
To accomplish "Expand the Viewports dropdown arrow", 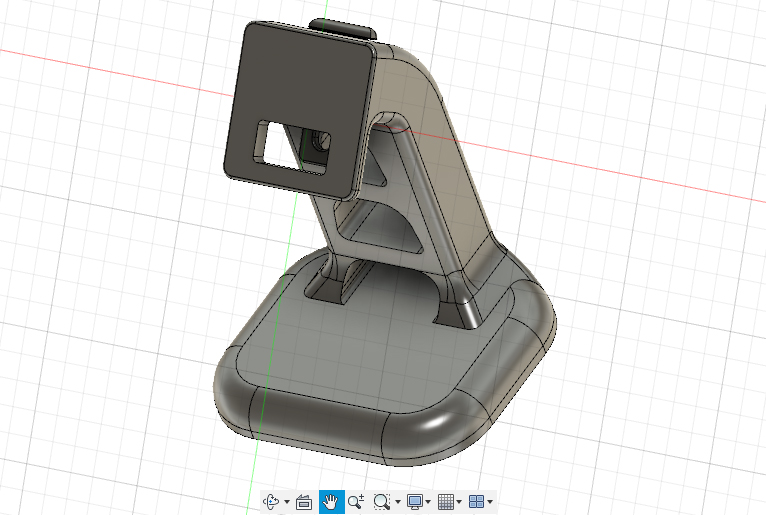I will tap(490, 502).
